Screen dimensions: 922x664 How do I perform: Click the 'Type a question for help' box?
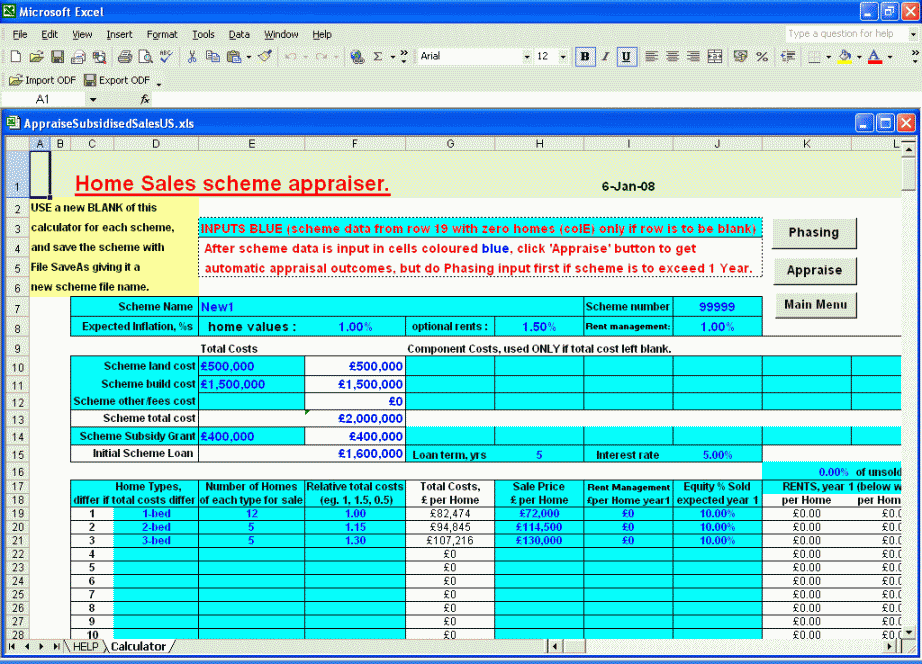[845, 34]
